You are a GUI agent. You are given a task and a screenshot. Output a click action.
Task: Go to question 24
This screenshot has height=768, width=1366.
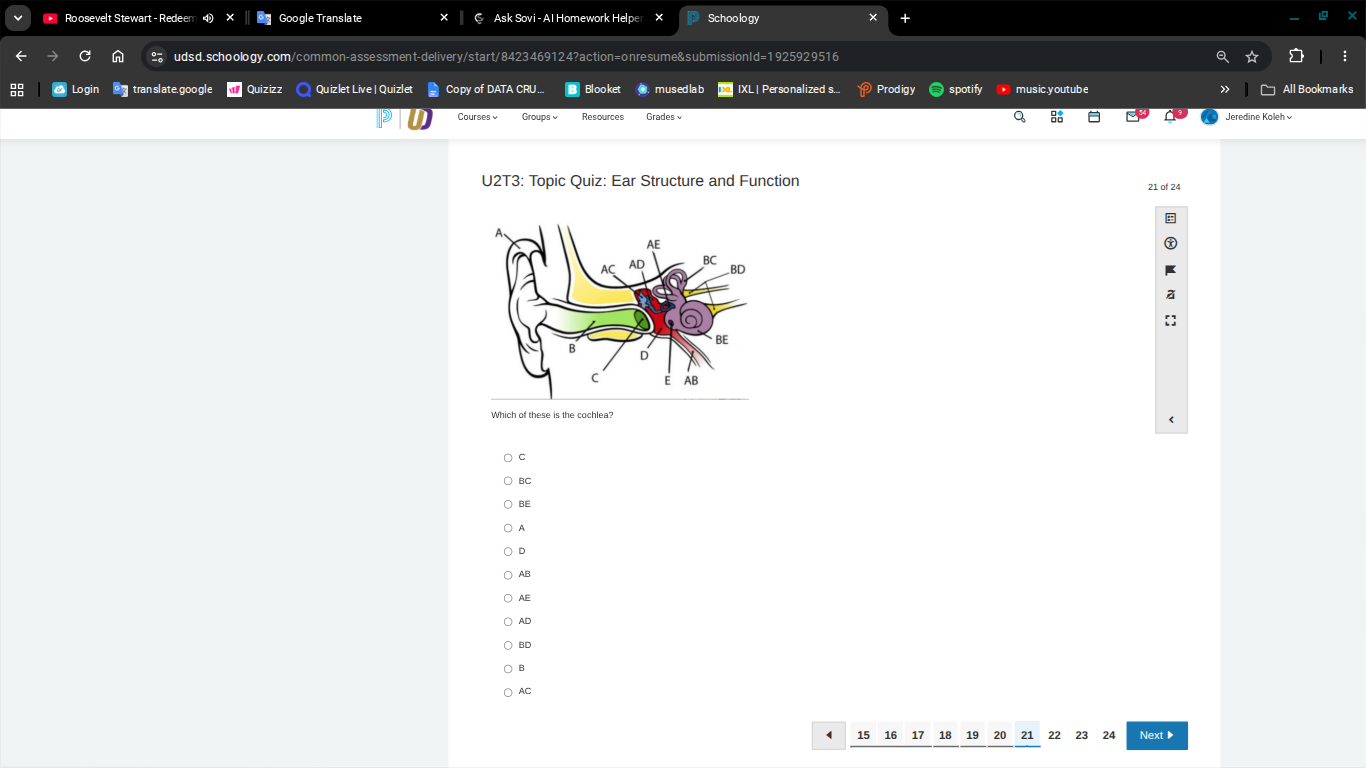(x=1109, y=735)
